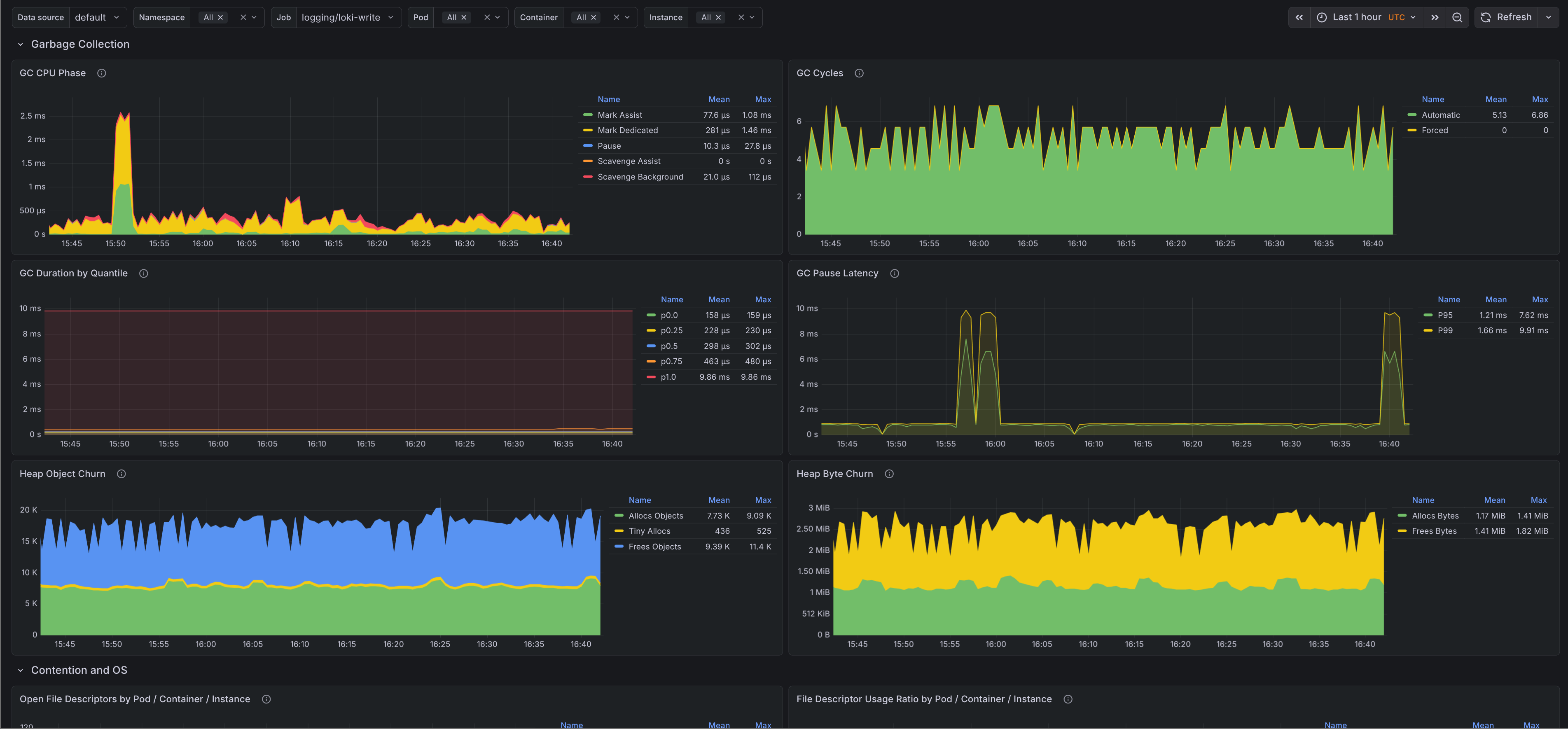Remove the All tag from the Pod filter
This screenshot has width=1568, height=729.
point(464,17)
